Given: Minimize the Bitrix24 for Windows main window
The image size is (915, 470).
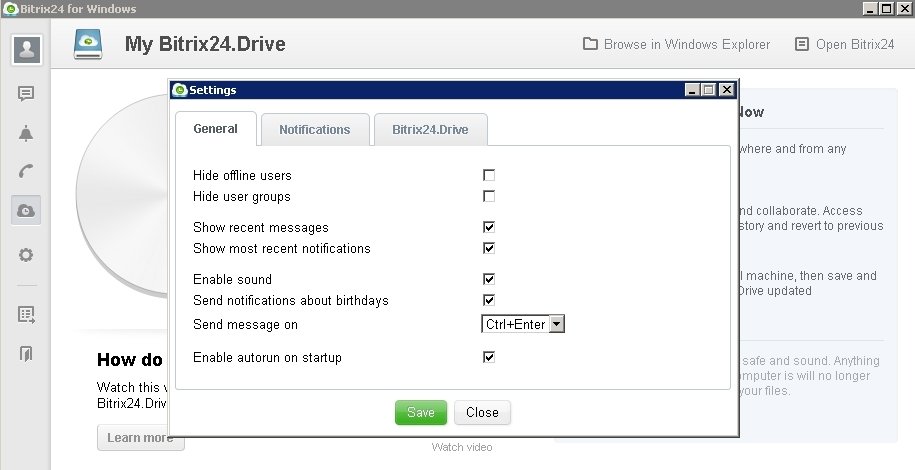Looking at the screenshot, I should (x=869, y=9).
